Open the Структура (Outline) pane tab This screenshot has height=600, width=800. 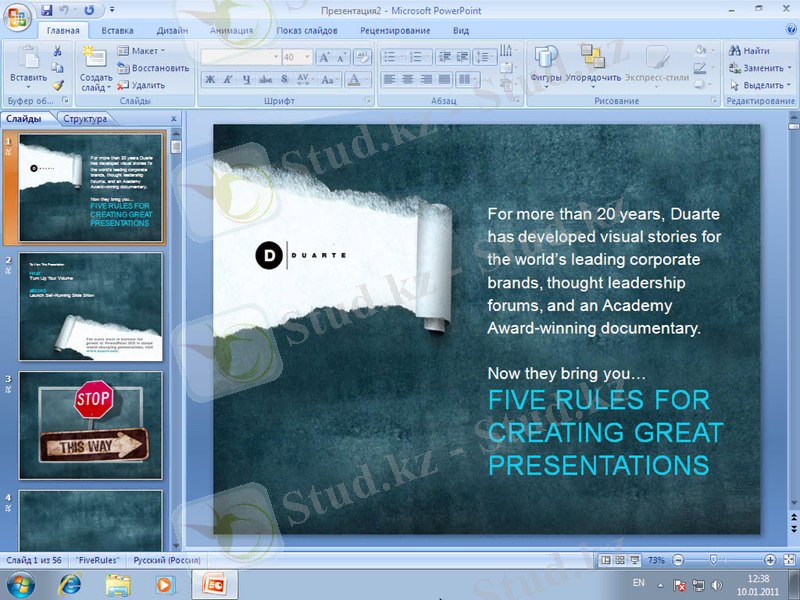86,118
